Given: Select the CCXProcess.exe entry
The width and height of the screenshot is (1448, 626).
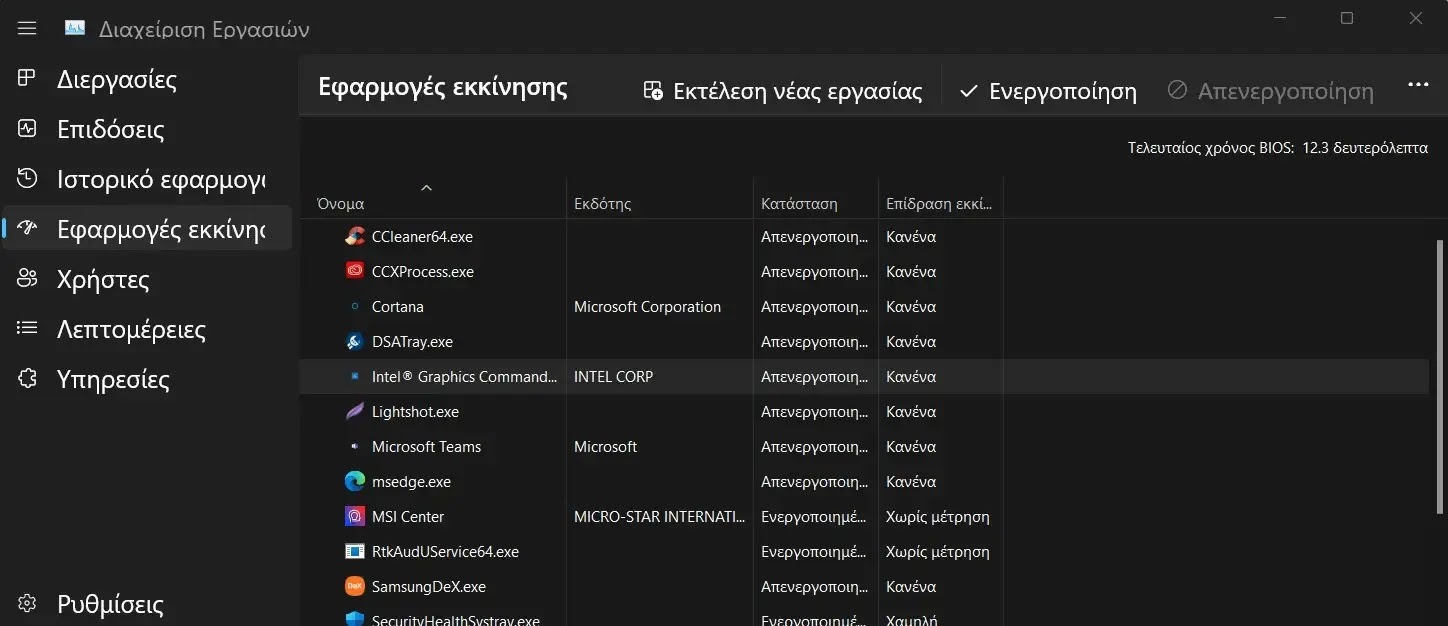Looking at the screenshot, I should tap(423, 272).
